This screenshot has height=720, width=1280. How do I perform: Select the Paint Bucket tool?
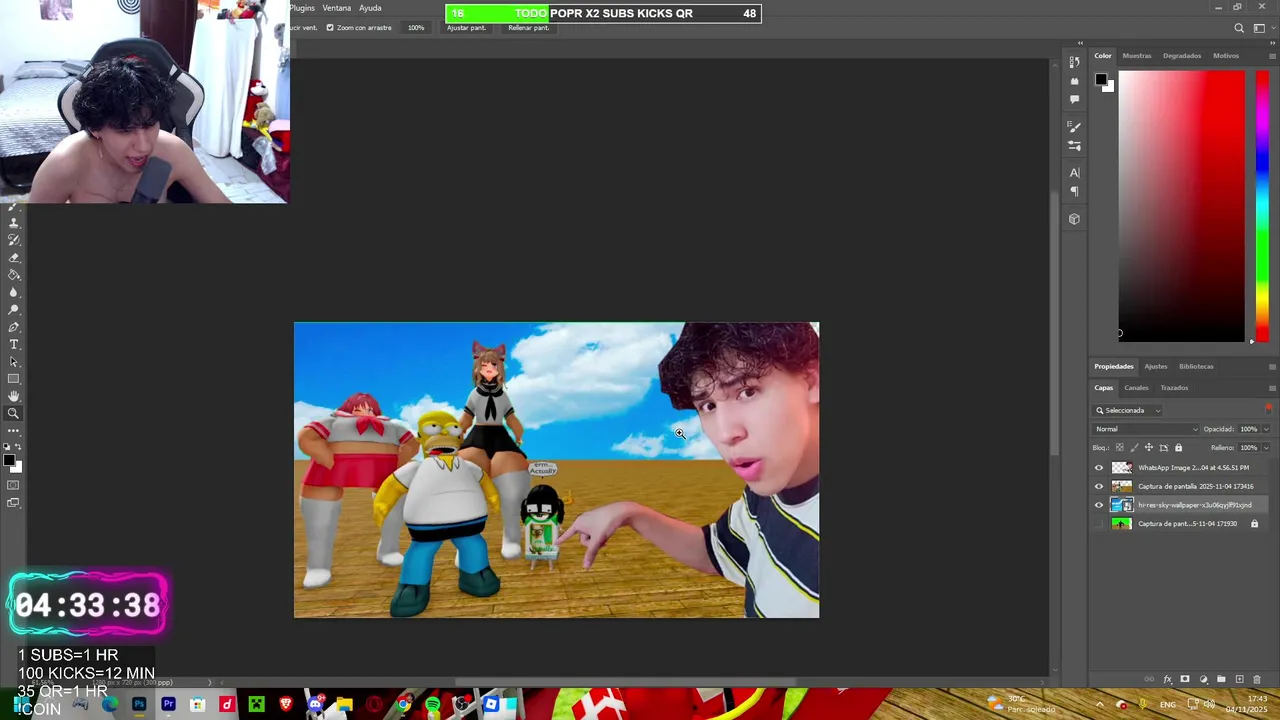point(14,275)
